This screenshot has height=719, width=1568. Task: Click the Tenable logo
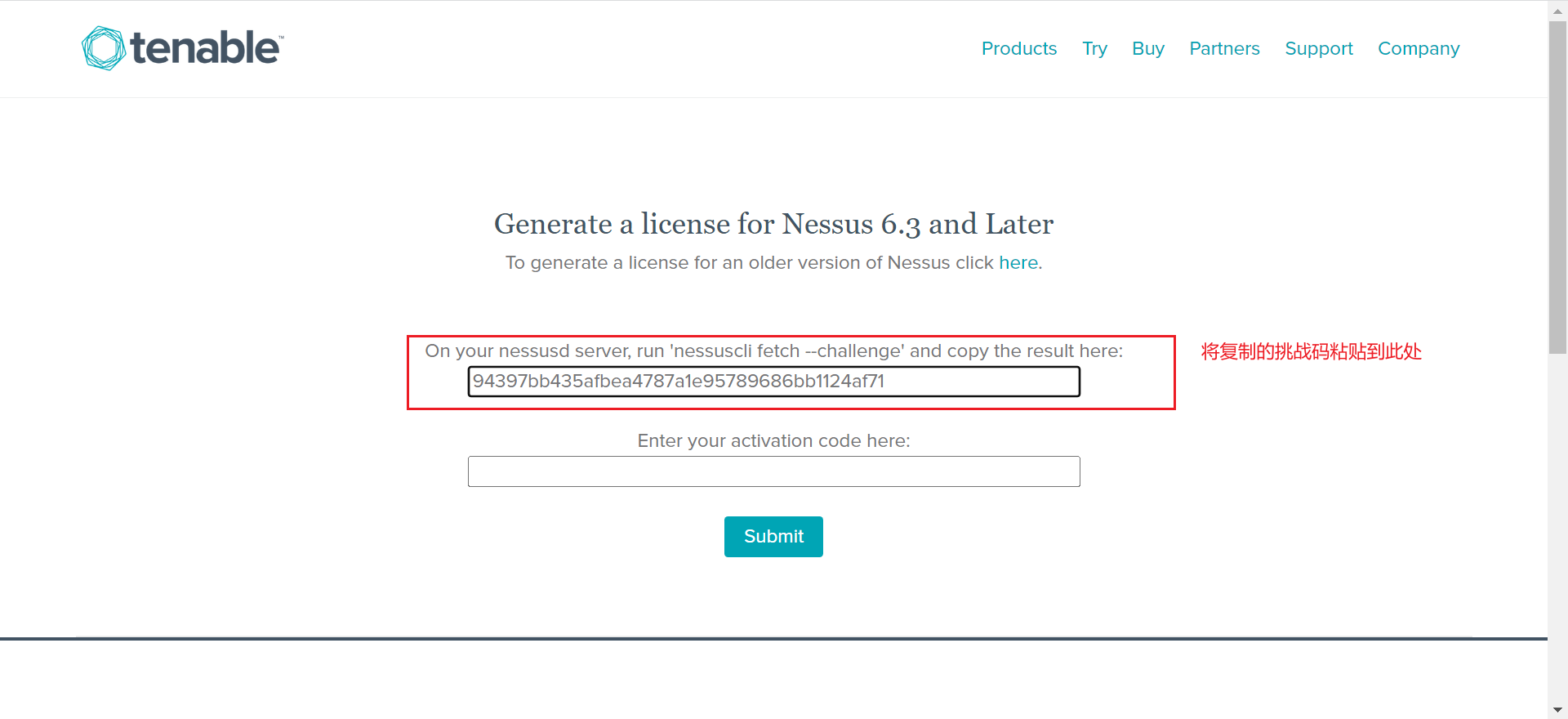point(182,47)
